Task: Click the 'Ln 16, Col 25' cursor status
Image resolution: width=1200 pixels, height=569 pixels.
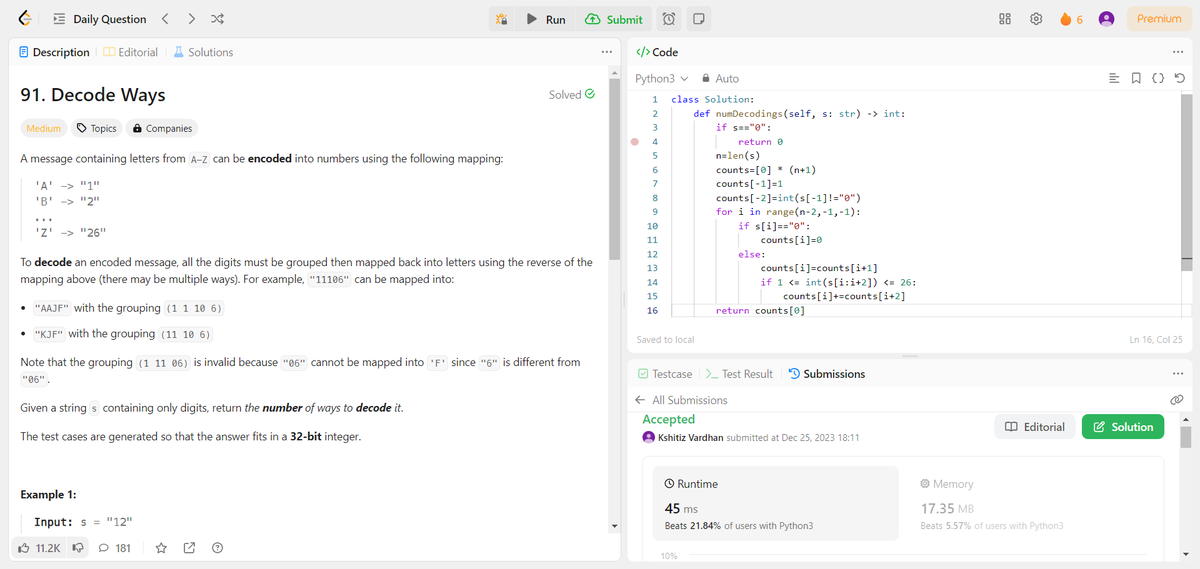Action: pos(1155,340)
